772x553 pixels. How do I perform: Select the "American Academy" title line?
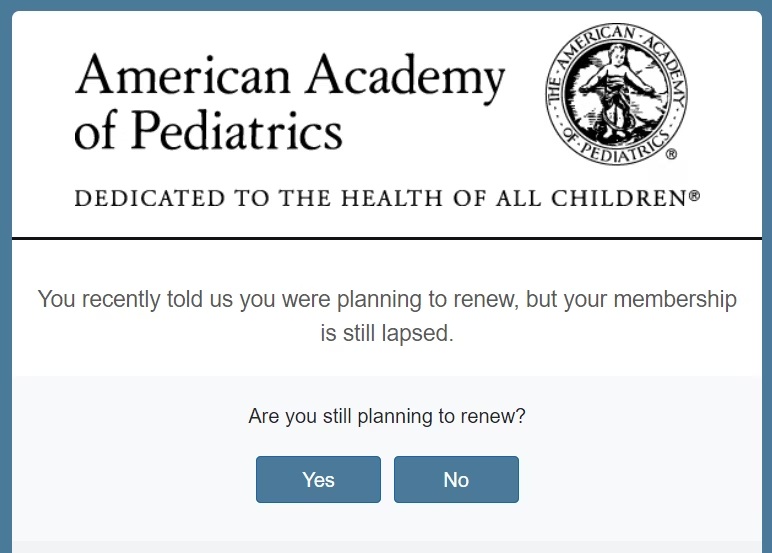coord(290,77)
